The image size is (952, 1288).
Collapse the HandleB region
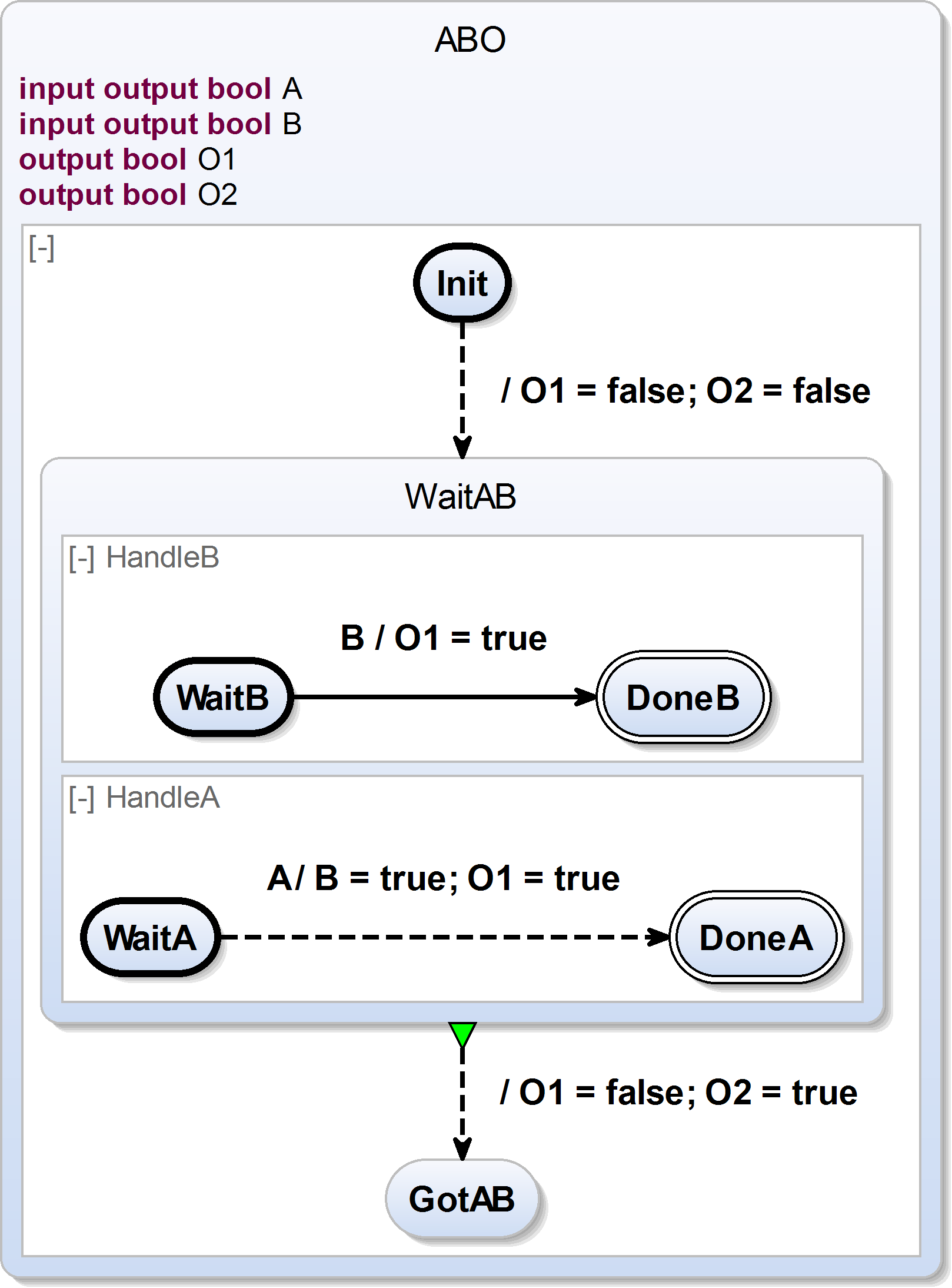(81, 558)
